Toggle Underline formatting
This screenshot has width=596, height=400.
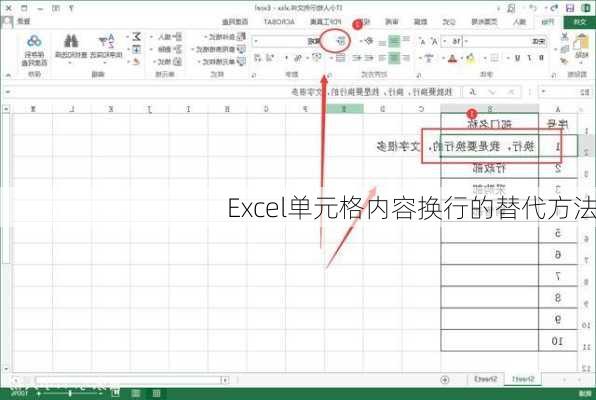point(517,58)
